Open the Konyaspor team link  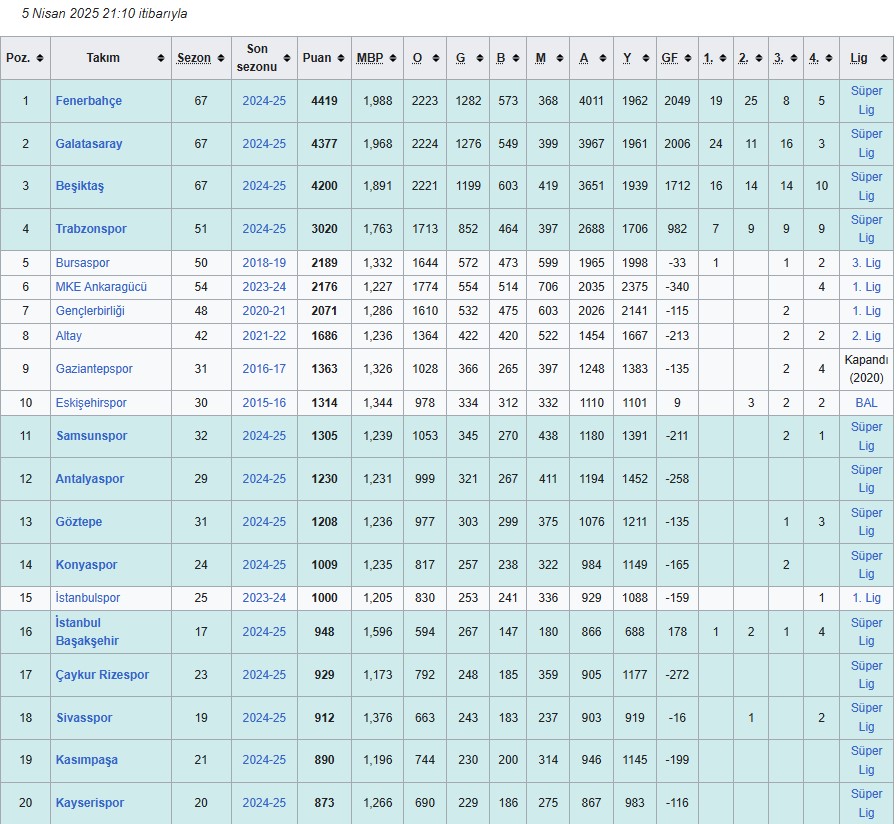click(86, 565)
